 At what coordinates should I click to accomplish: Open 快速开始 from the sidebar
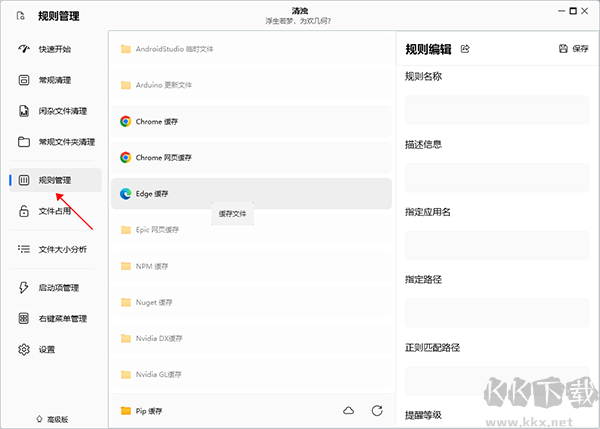[x=55, y=49]
